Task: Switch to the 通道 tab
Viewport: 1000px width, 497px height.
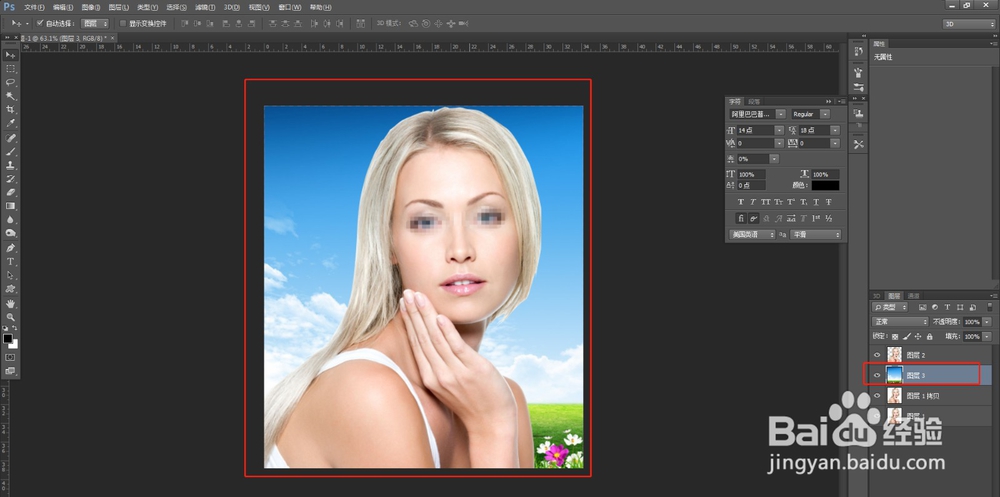Action: (x=913, y=296)
